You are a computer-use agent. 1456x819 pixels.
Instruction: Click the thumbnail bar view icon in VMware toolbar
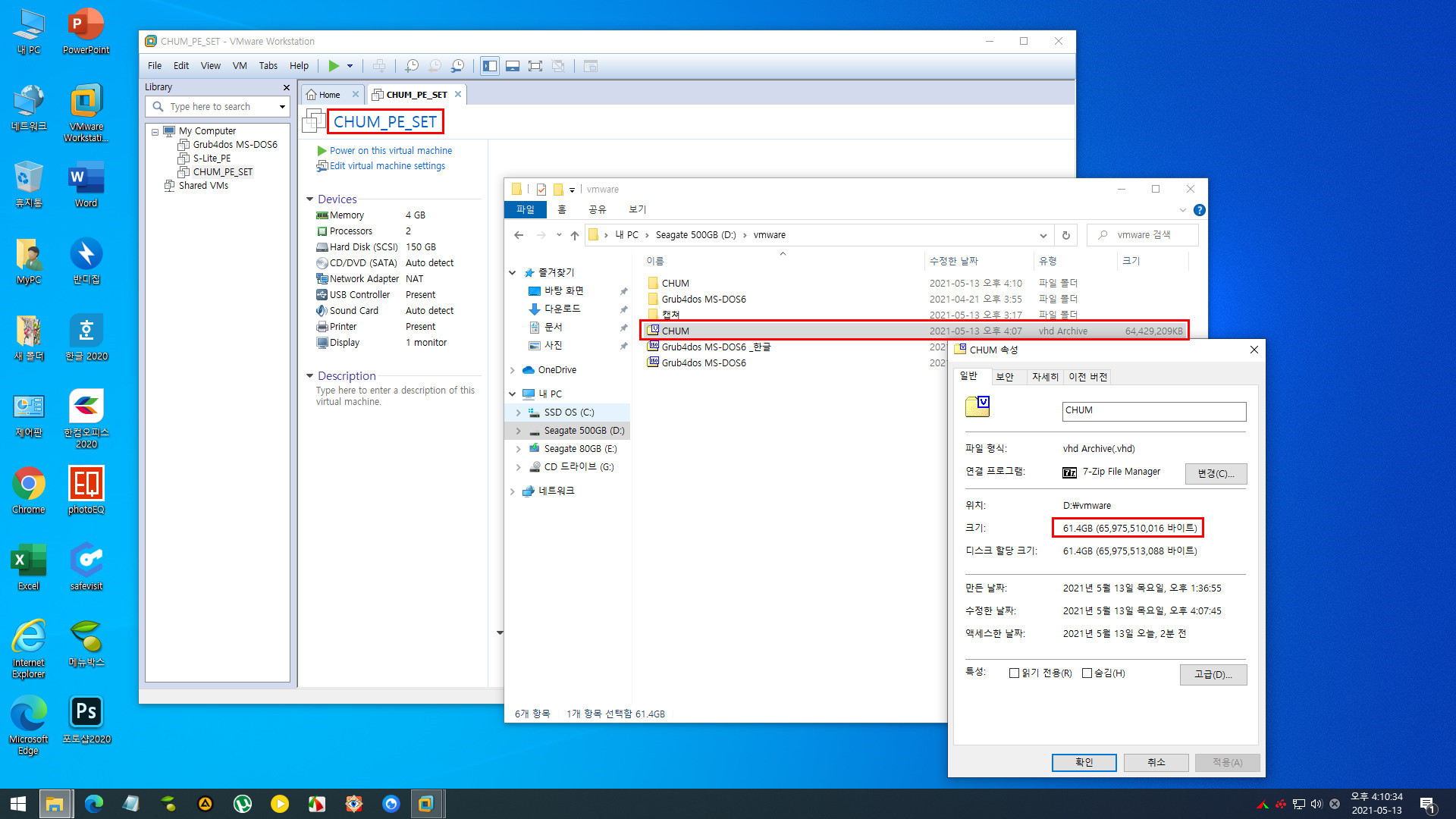[513, 66]
